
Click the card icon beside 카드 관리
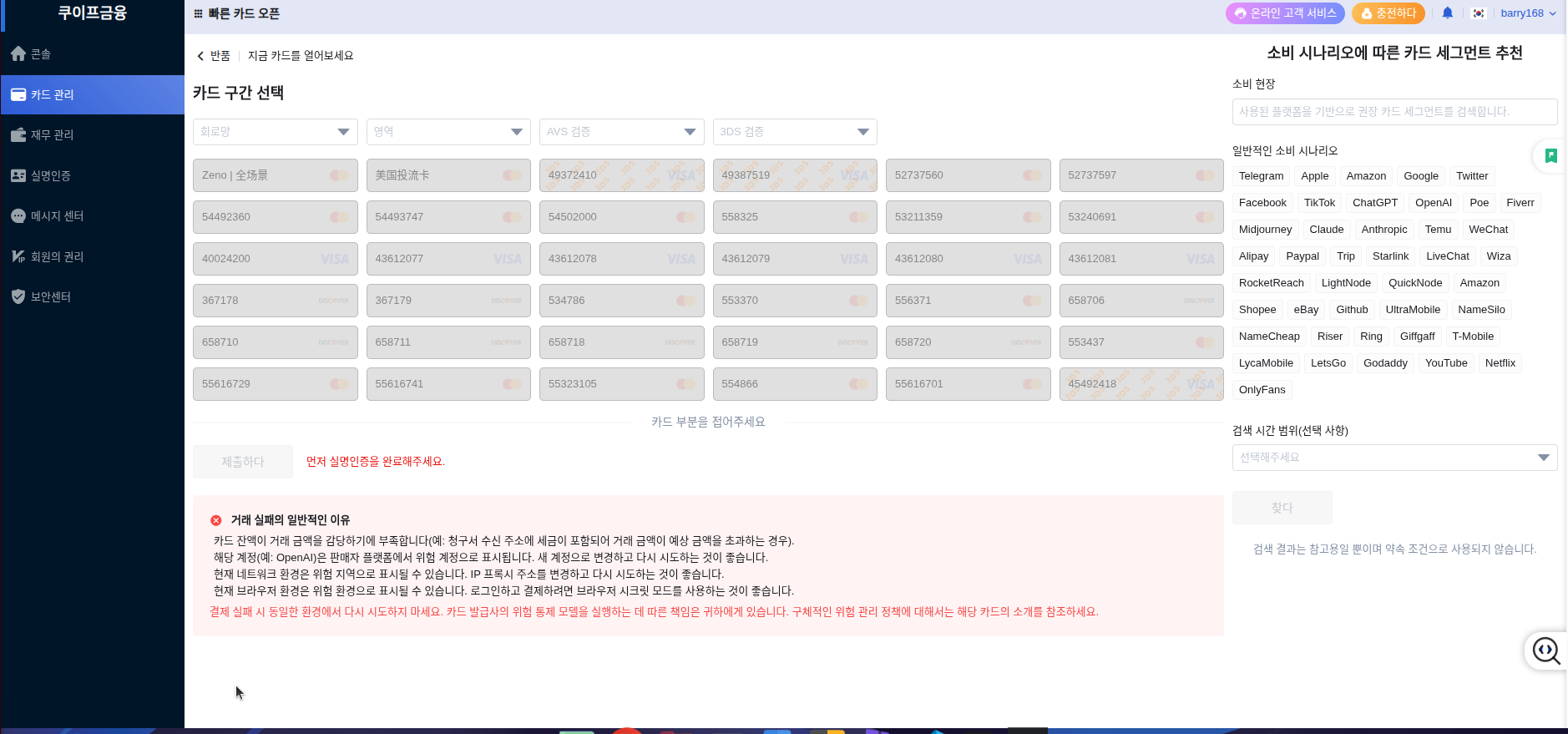click(x=18, y=94)
